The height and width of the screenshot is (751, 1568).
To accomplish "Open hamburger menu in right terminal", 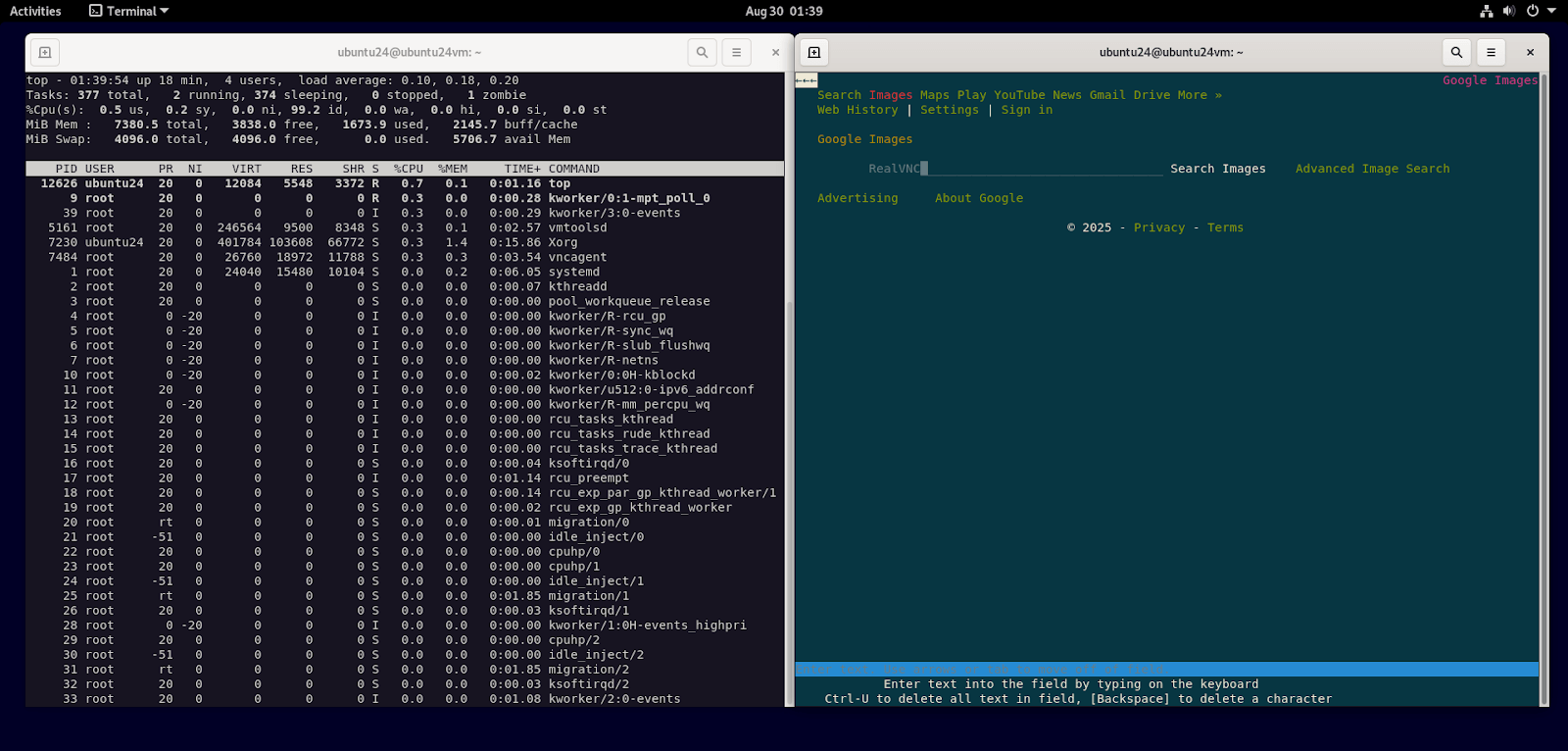I will click(1491, 53).
